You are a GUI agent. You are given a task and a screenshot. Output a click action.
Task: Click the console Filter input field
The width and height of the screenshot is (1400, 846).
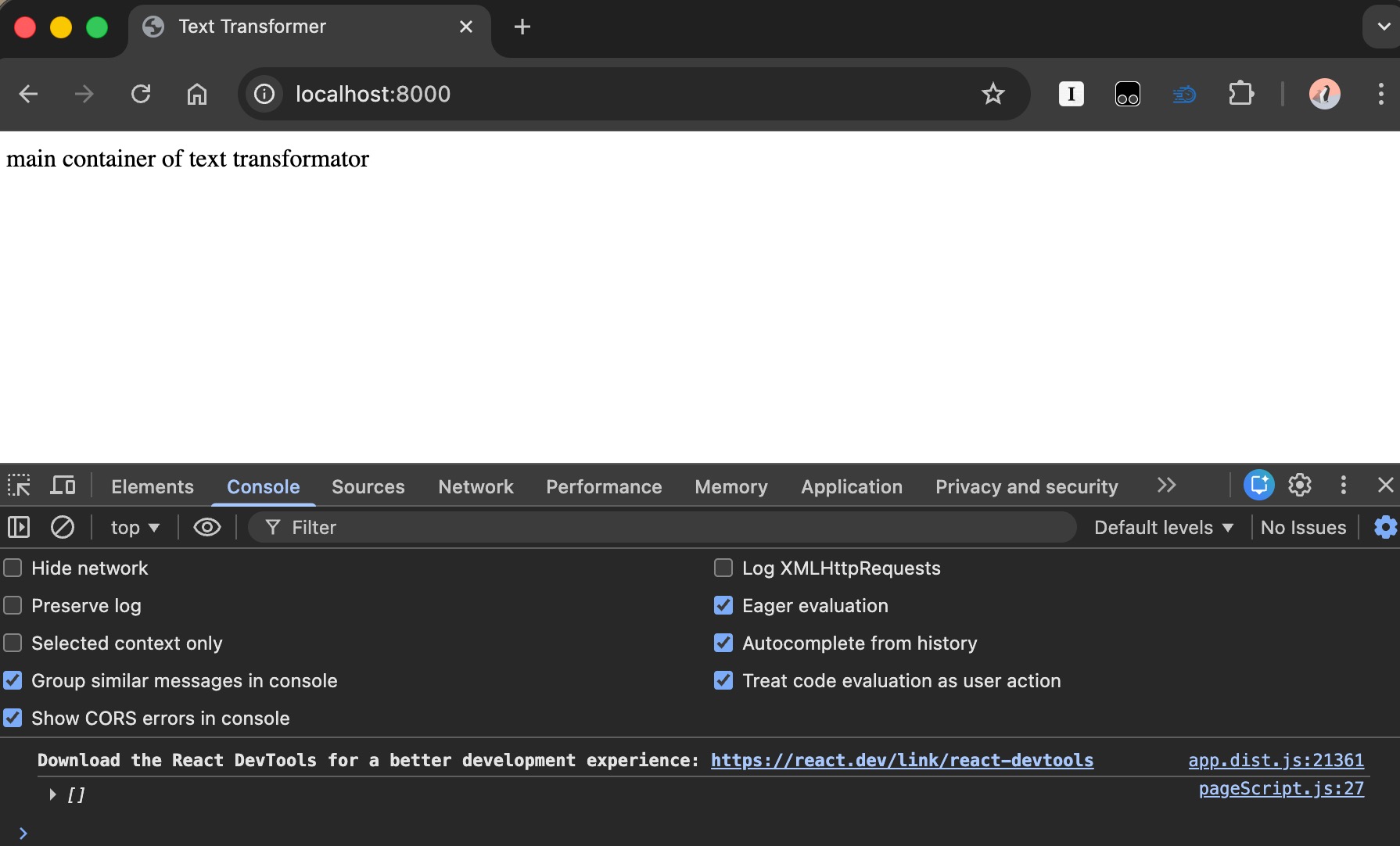click(665, 528)
